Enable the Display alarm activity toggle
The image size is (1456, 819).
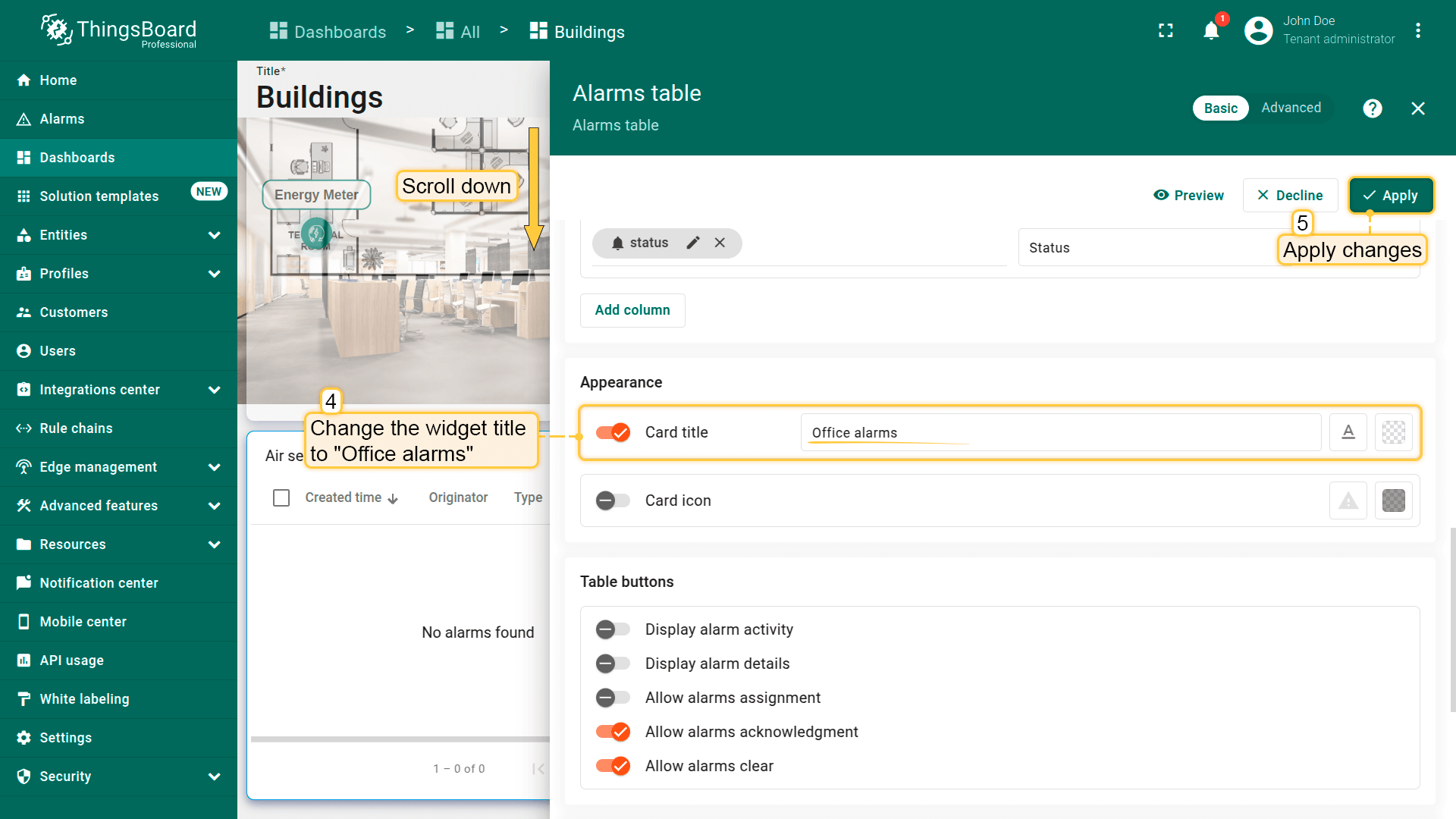[x=613, y=629]
